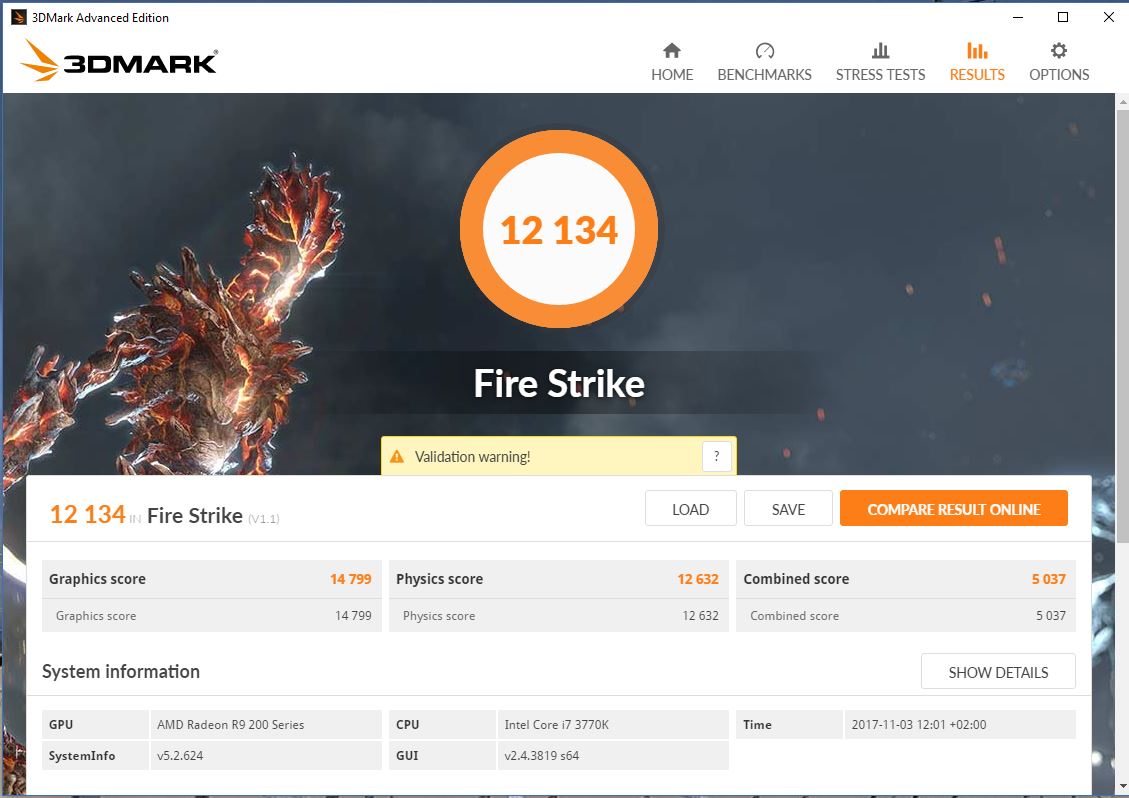Click the Time label cell

tap(789, 725)
